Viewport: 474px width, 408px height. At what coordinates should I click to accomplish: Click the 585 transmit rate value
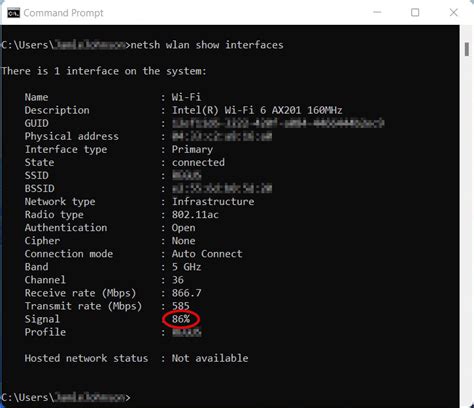pos(180,306)
